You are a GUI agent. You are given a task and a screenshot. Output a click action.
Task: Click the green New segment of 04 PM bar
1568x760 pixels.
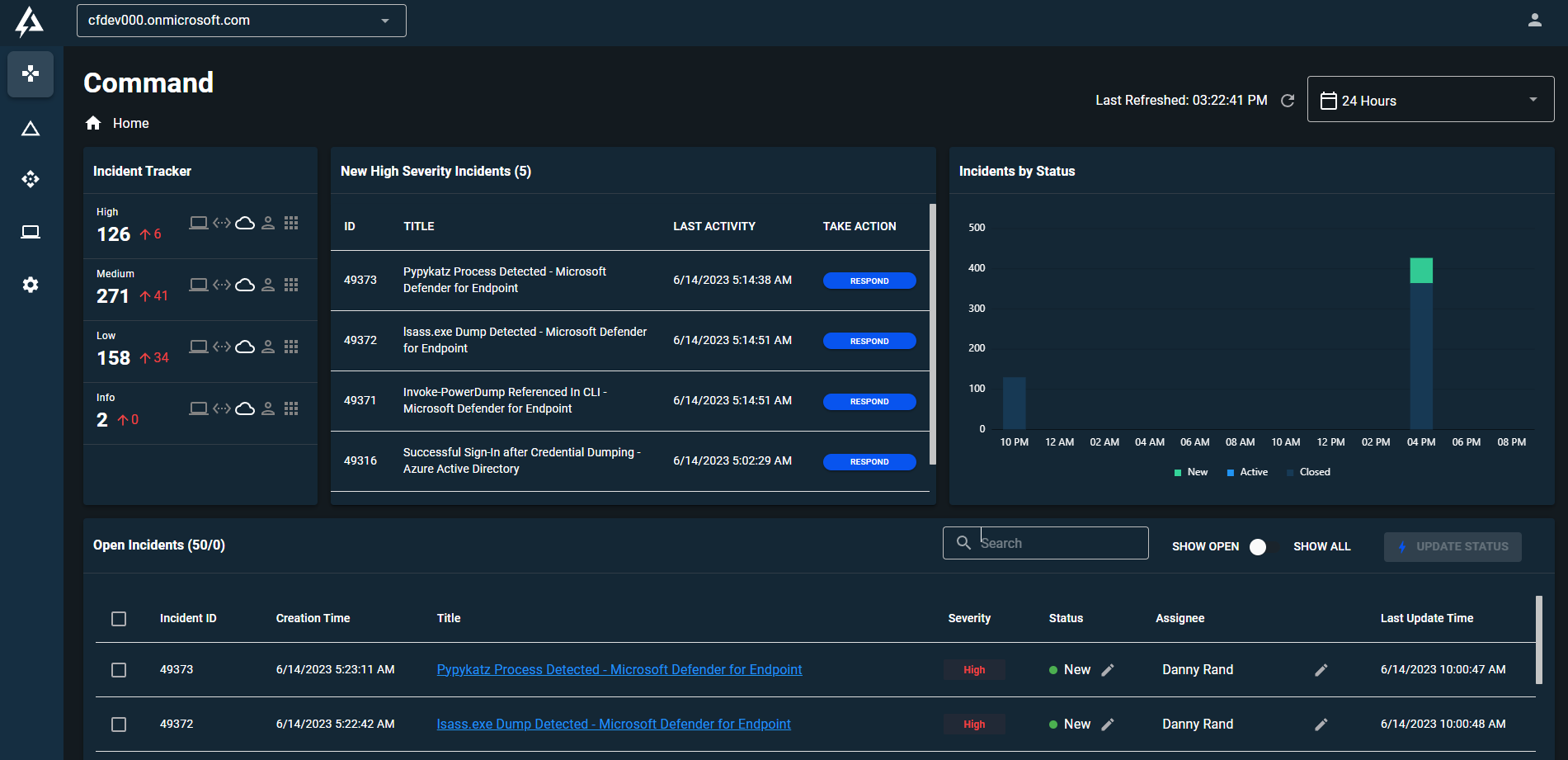(x=1421, y=271)
